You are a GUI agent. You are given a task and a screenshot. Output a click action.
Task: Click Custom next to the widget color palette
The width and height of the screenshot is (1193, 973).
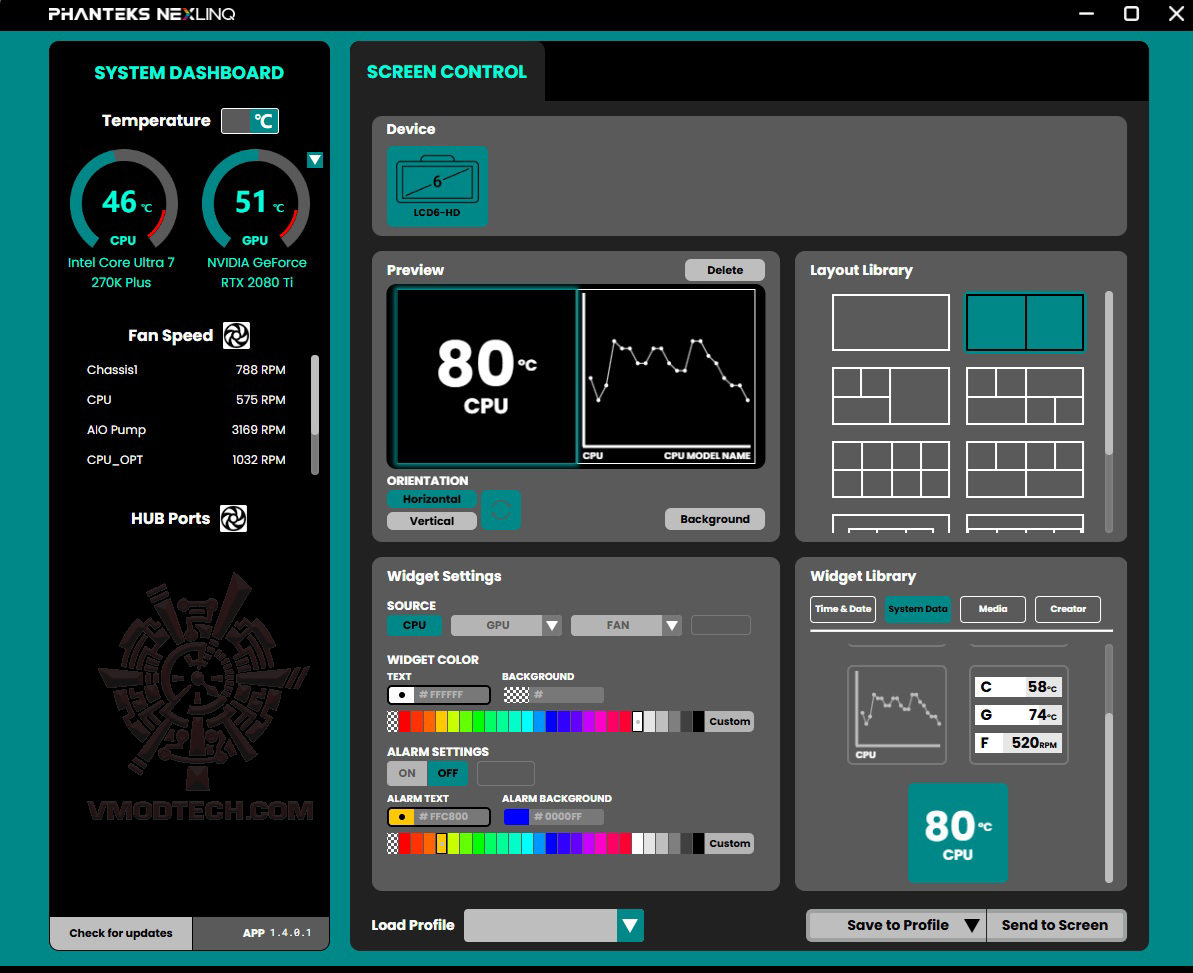click(730, 721)
